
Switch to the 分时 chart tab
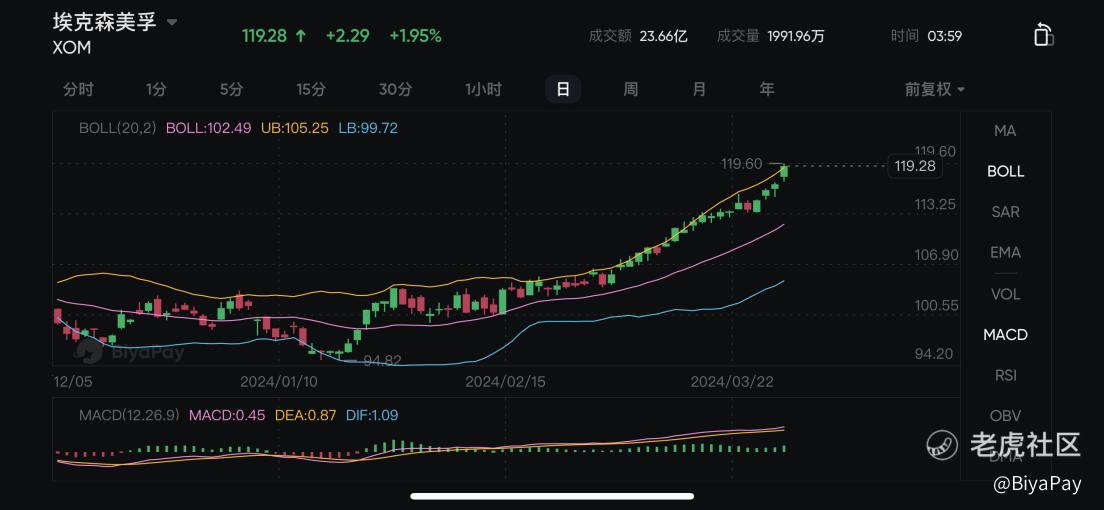(78, 89)
